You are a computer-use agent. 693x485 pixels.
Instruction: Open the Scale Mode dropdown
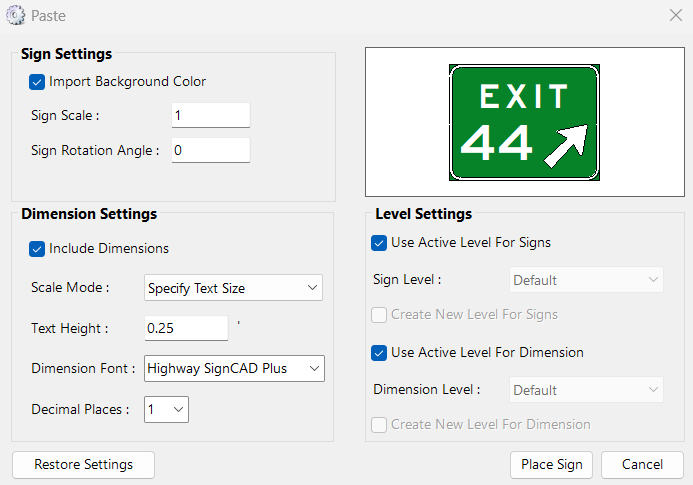pos(233,288)
